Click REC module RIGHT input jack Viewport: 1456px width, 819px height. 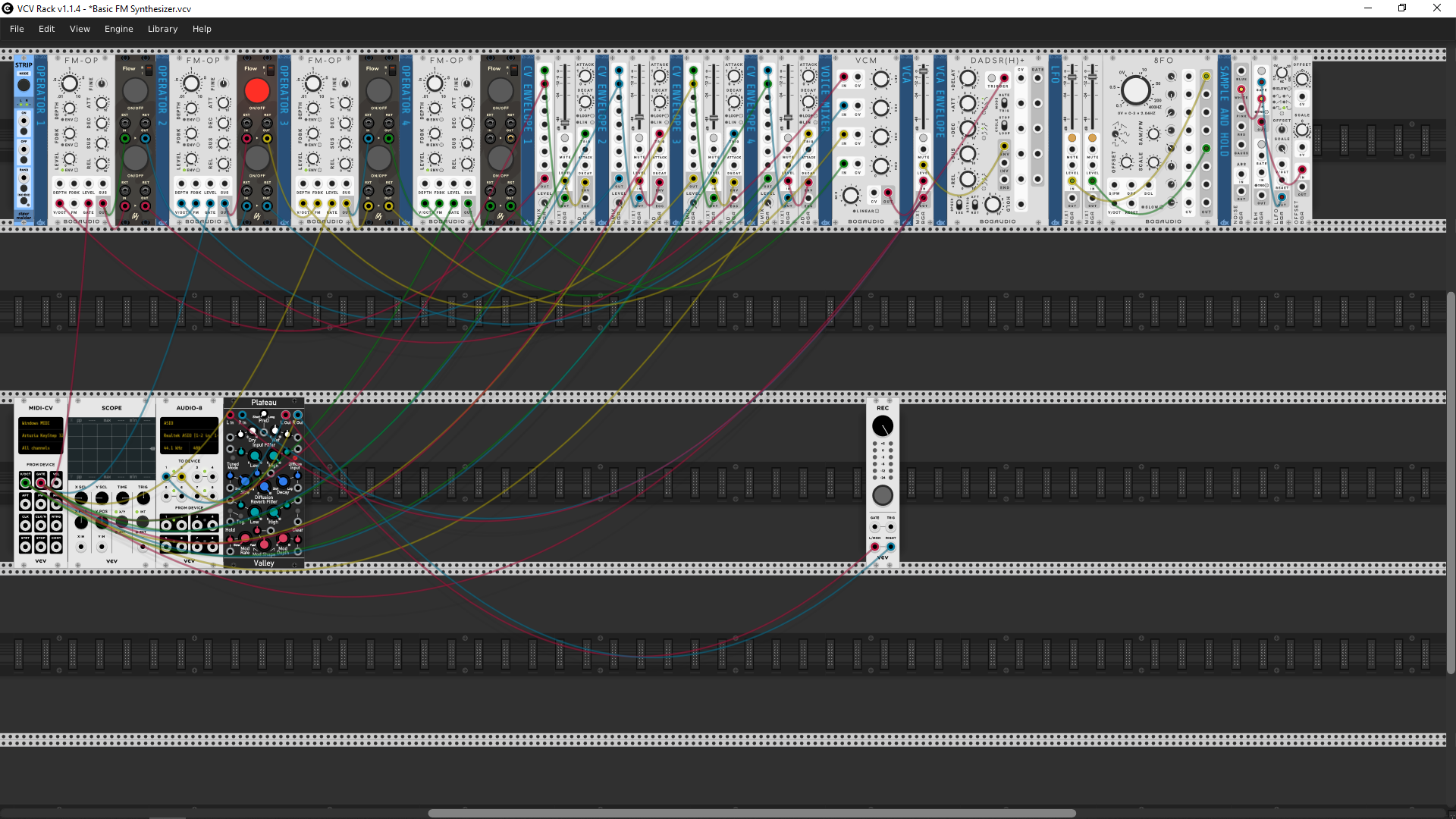click(x=891, y=547)
